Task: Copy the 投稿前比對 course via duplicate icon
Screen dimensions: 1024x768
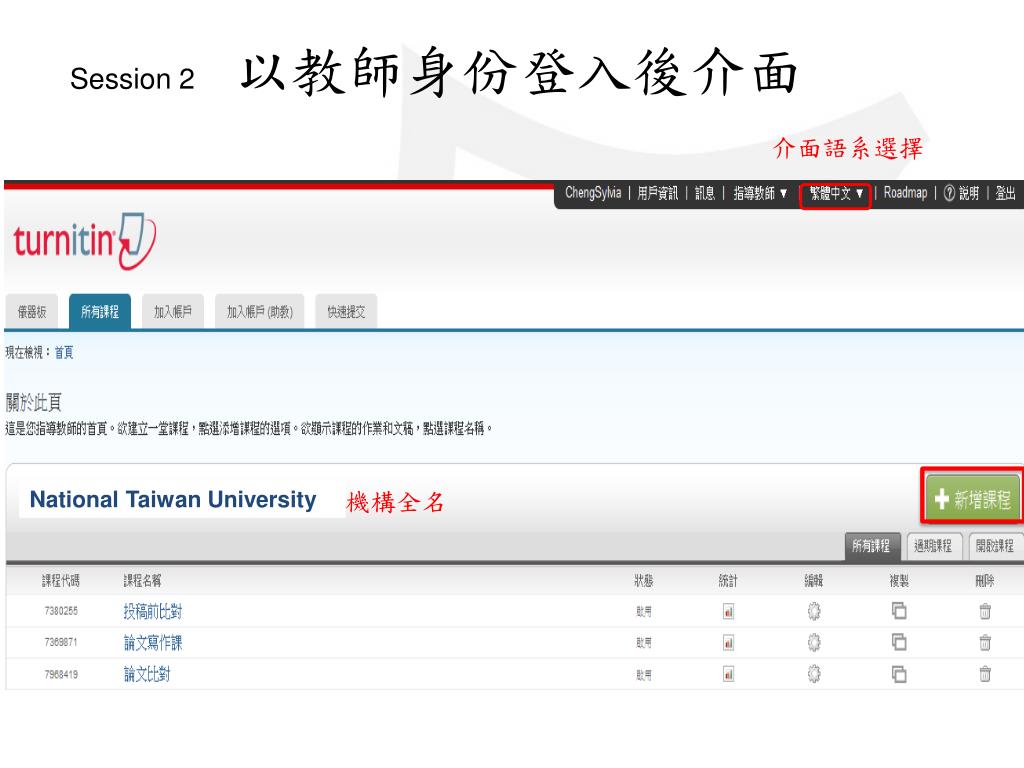Action: [x=899, y=611]
